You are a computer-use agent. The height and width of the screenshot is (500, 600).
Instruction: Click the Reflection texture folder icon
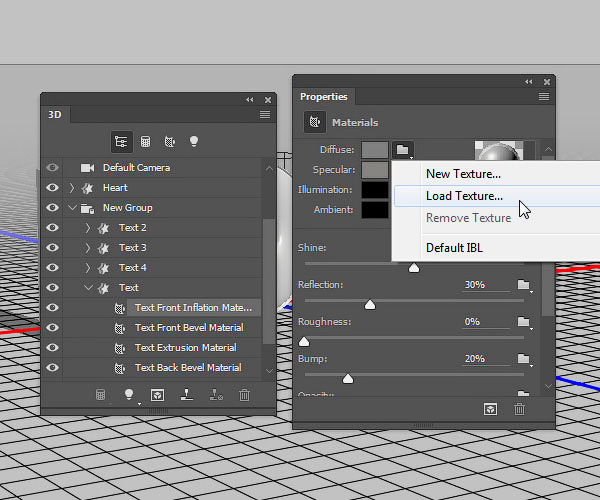pos(523,285)
